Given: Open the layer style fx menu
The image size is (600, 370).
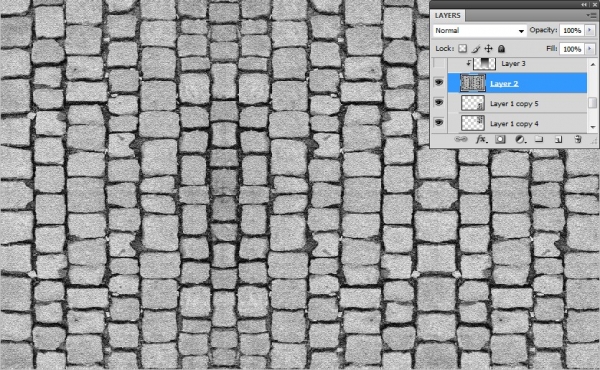Looking at the screenshot, I should [481, 139].
